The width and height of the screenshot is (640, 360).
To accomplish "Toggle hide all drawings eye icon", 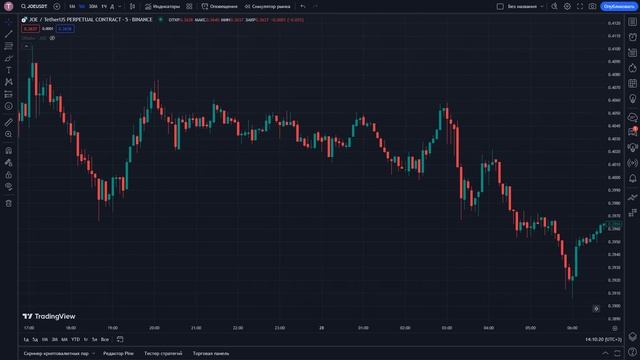I will coord(9,187).
